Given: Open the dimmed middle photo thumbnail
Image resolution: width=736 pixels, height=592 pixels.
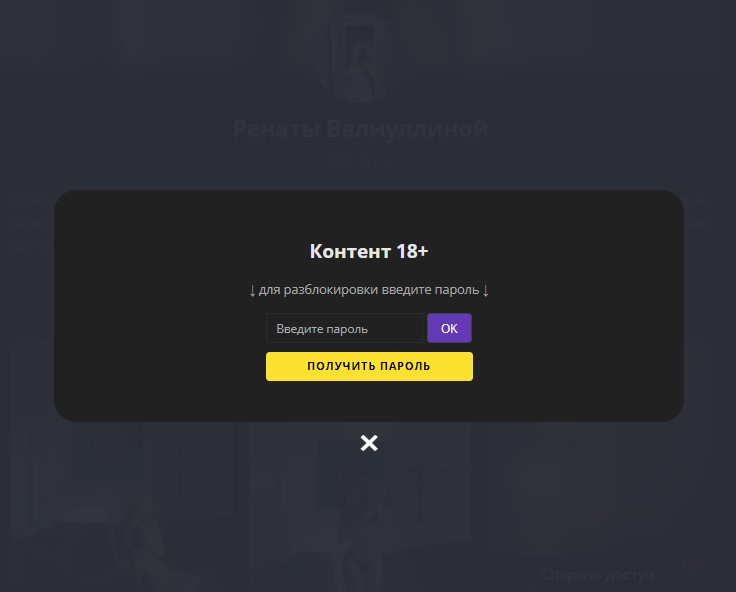Looking at the screenshot, I should (x=360, y=507).
